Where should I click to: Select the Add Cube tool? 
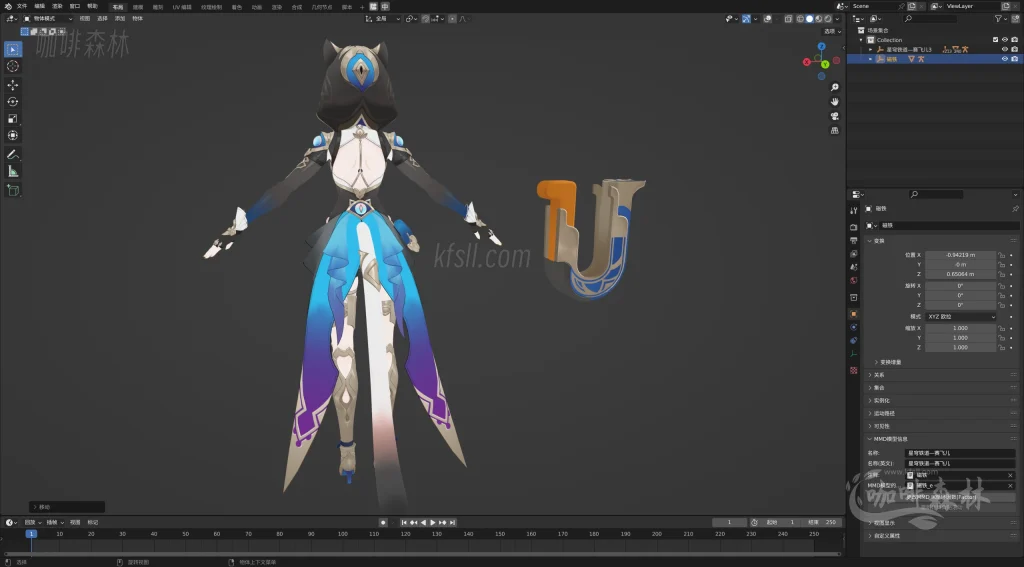point(12,190)
